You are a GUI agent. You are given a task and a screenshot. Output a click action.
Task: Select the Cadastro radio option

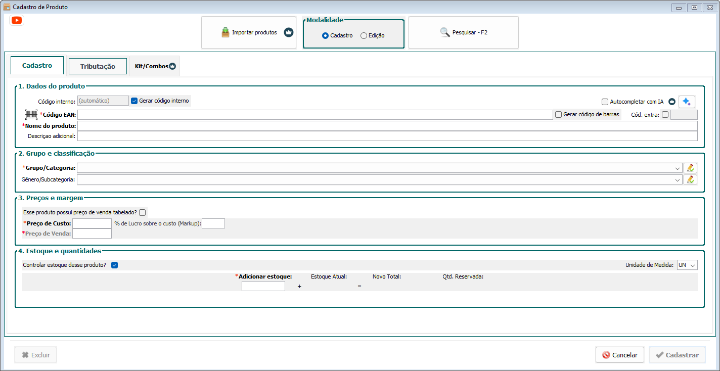325,35
